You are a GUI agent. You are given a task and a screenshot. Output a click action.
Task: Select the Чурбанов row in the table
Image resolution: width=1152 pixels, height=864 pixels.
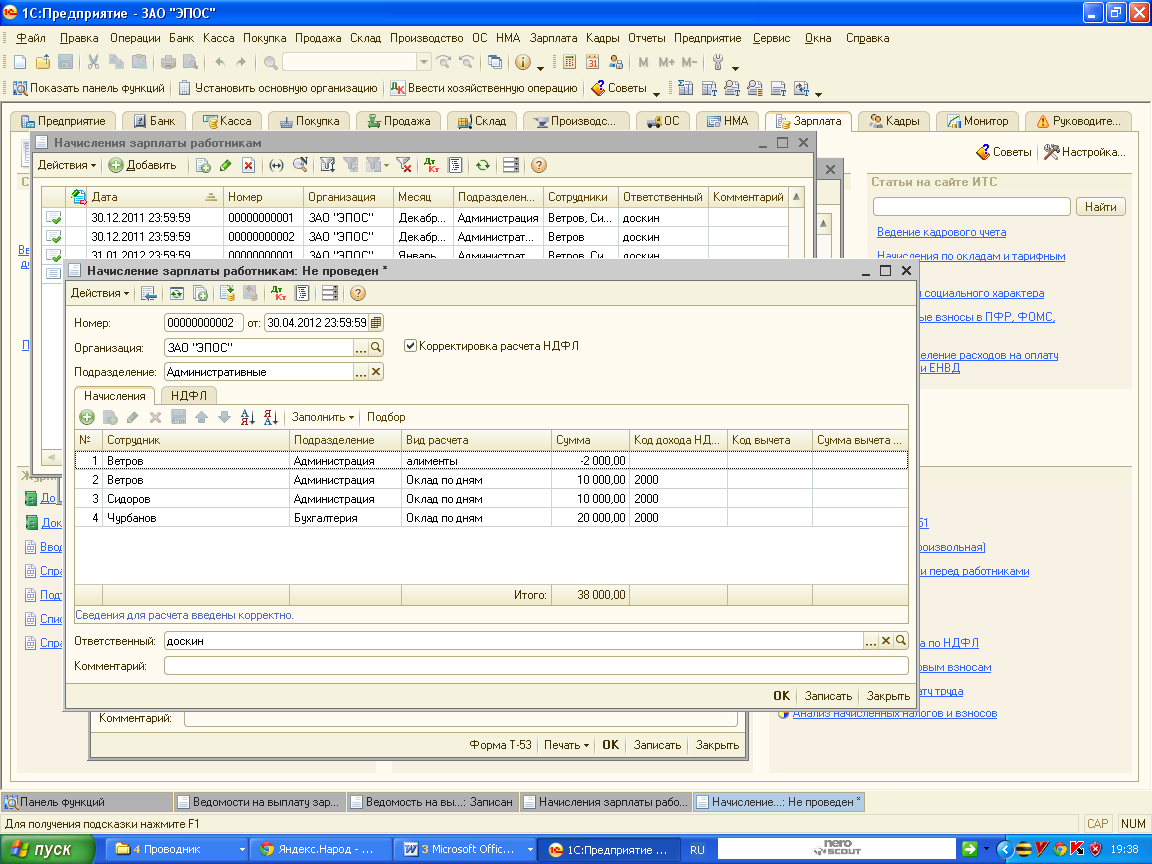492,518
